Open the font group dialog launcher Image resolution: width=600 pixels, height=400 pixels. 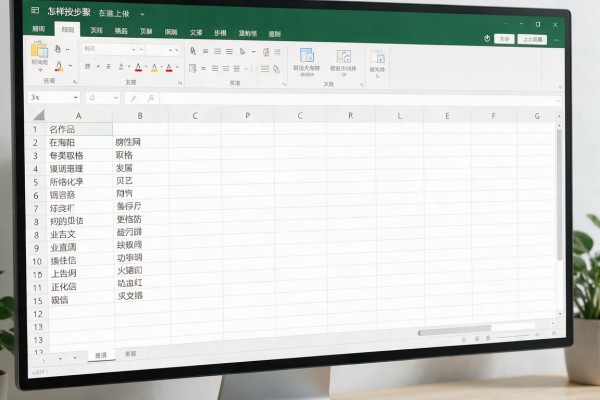click(180, 83)
